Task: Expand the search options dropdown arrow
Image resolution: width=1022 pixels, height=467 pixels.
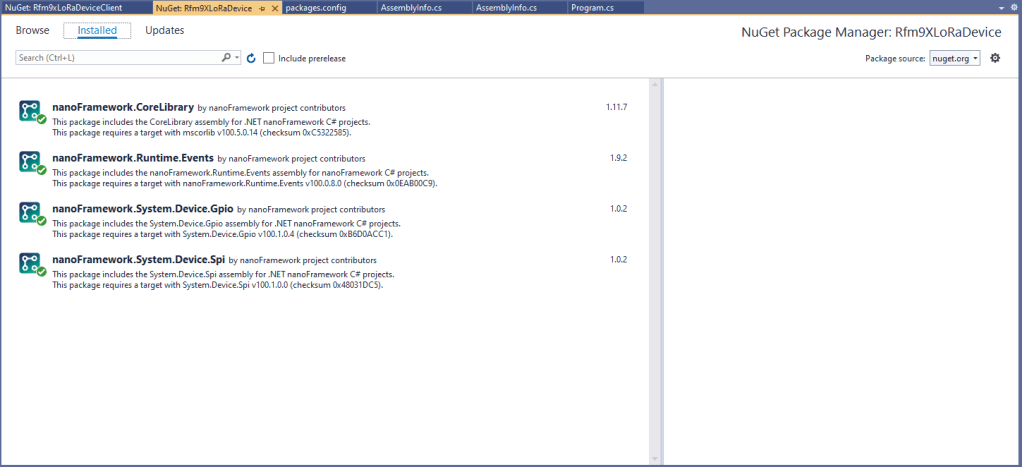Action: [x=237, y=58]
